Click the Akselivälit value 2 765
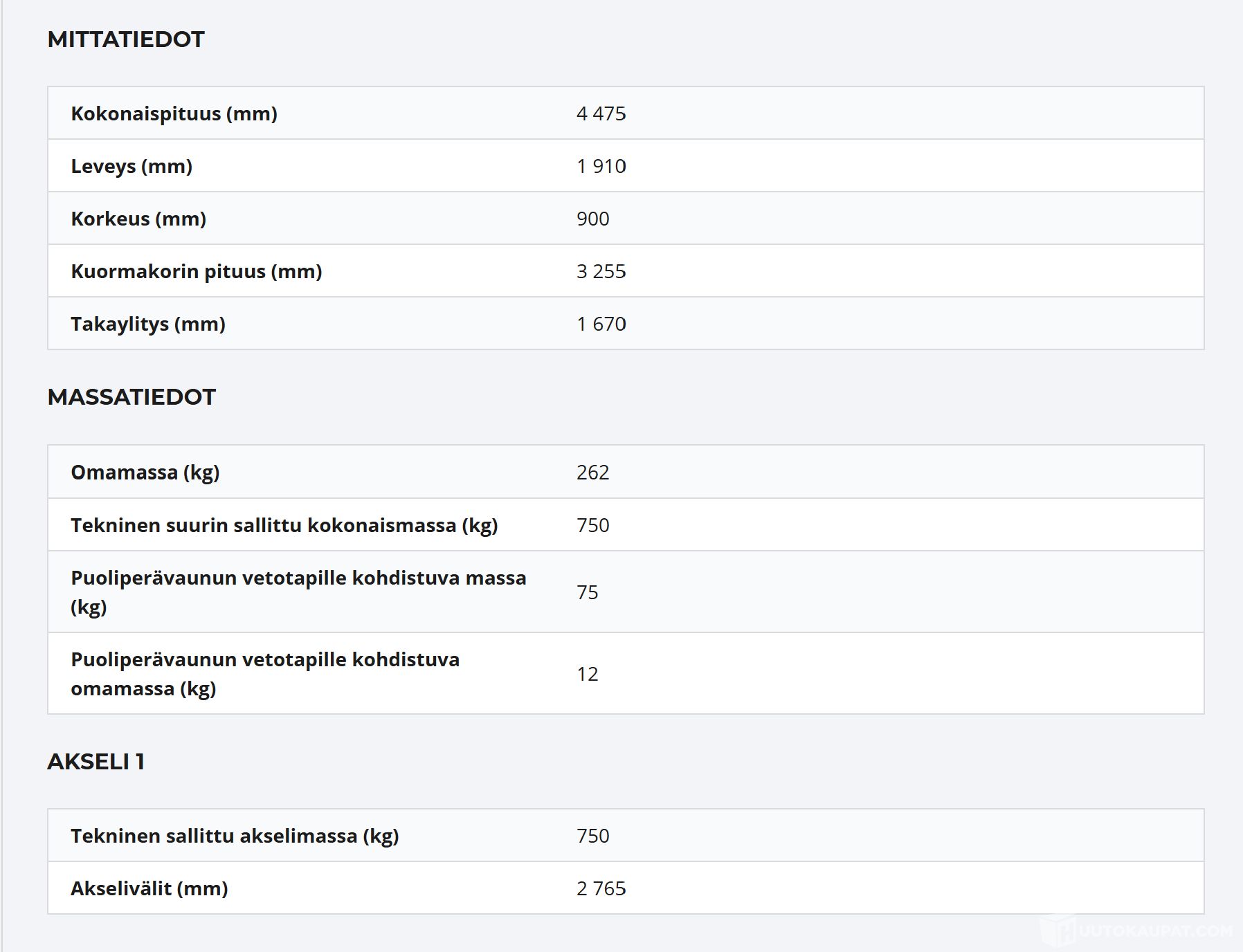 (601, 888)
